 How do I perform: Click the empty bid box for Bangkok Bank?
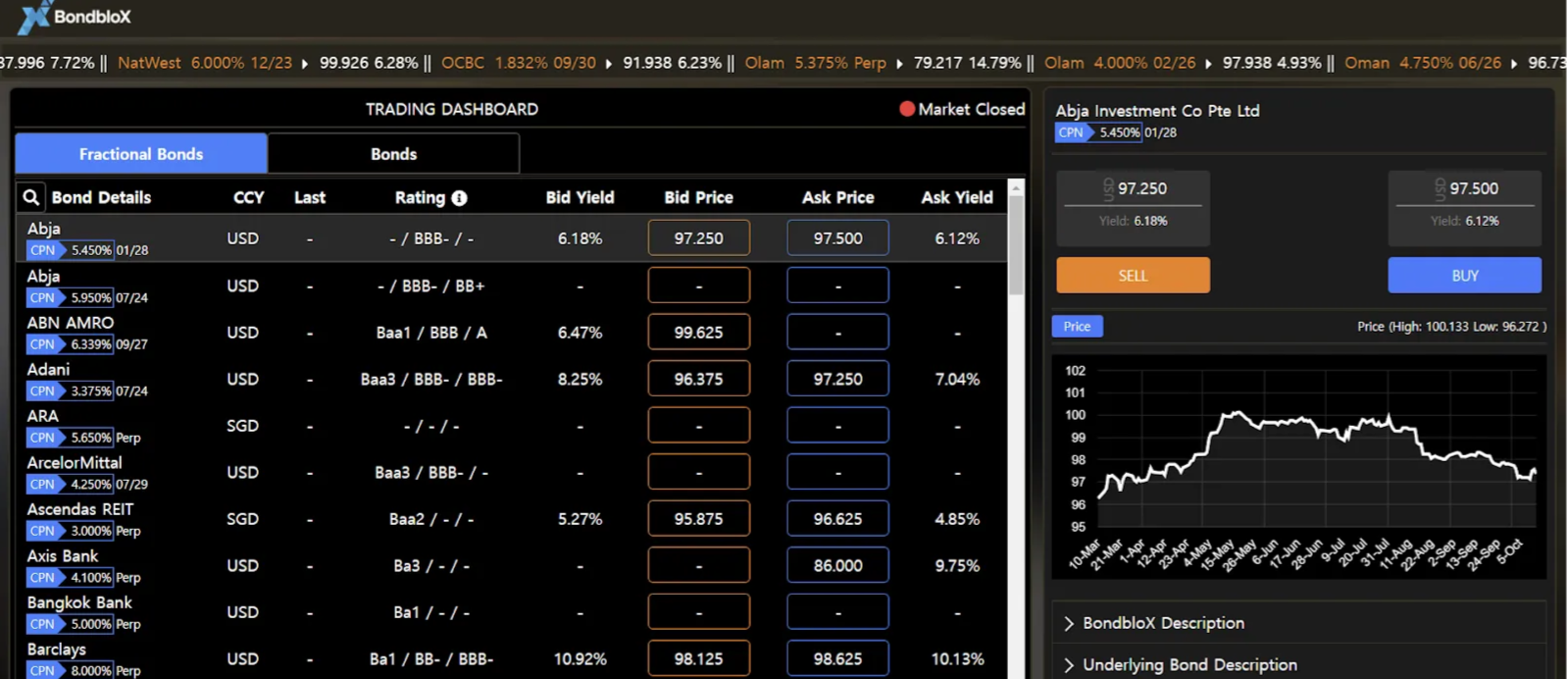click(698, 612)
